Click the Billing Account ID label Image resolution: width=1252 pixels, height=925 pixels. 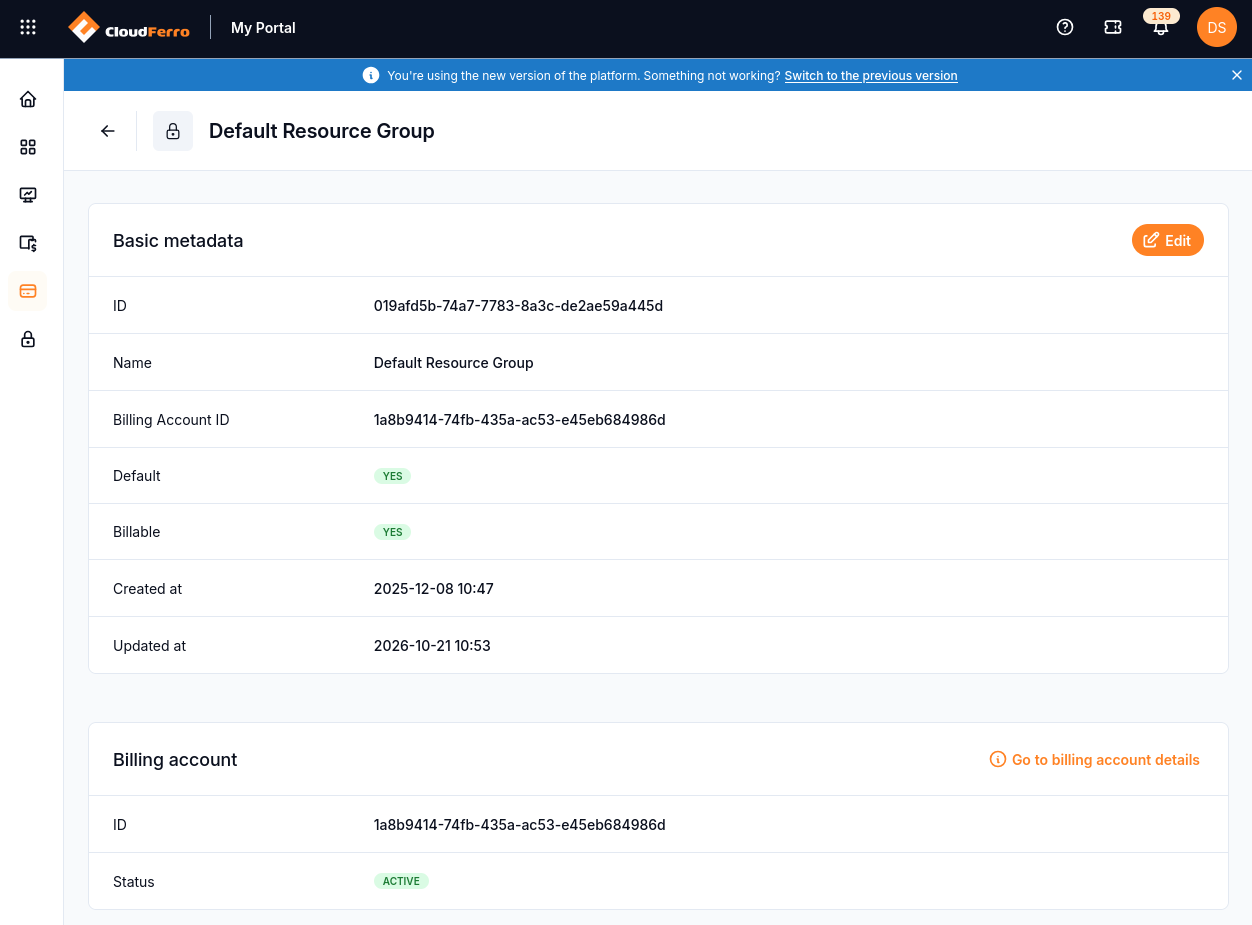coord(171,420)
